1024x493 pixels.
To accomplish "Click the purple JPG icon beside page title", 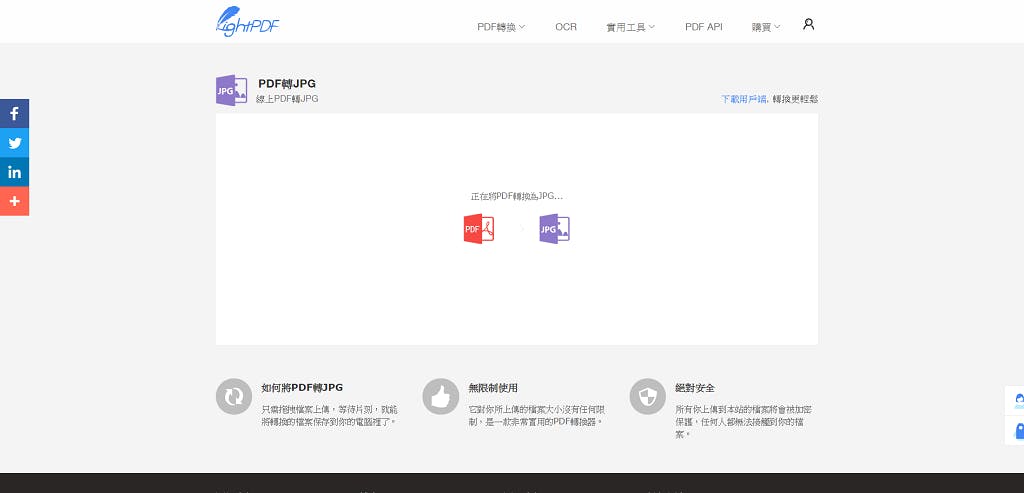I will (x=231, y=90).
